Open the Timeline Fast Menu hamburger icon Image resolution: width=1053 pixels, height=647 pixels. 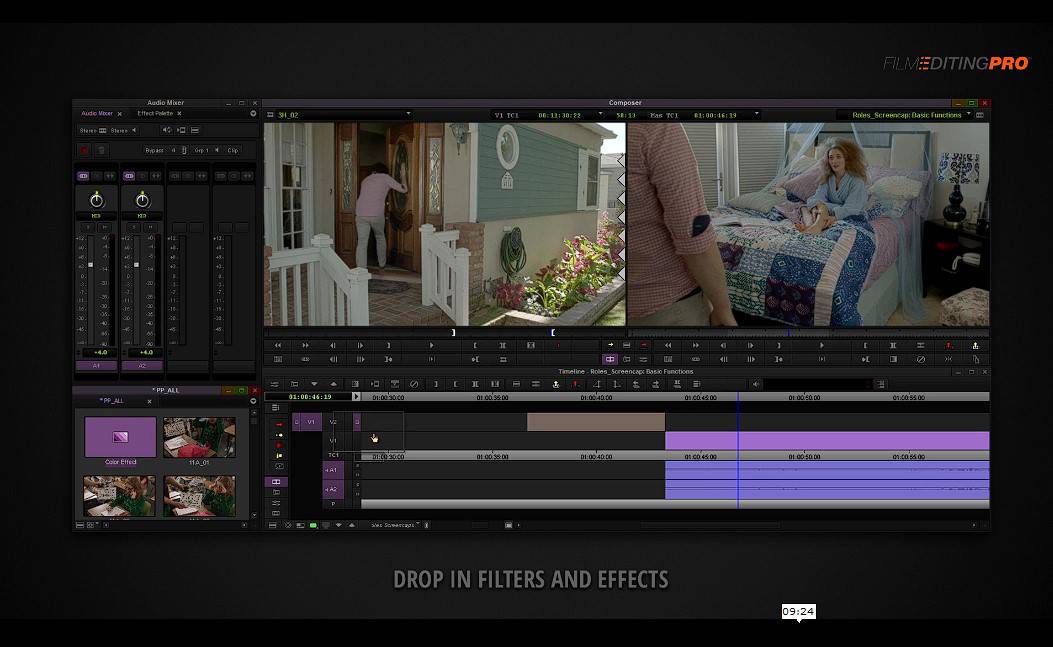point(276,384)
